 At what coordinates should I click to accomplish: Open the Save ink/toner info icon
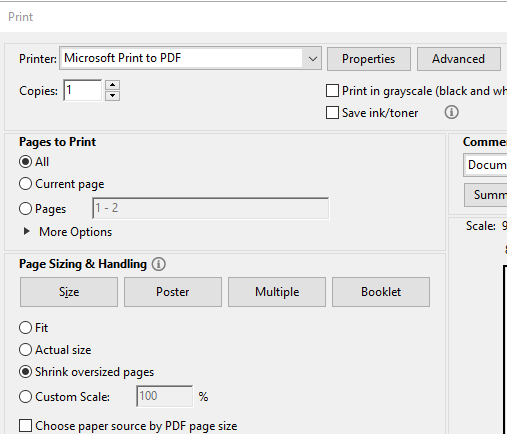click(452, 112)
